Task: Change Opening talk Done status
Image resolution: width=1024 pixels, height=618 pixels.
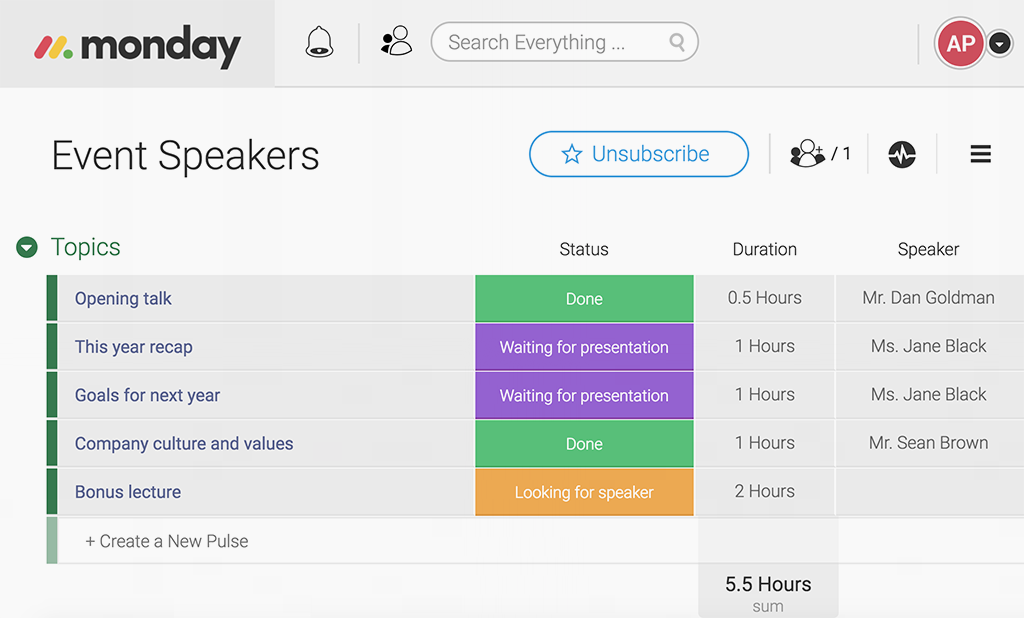Action: pos(584,299)
